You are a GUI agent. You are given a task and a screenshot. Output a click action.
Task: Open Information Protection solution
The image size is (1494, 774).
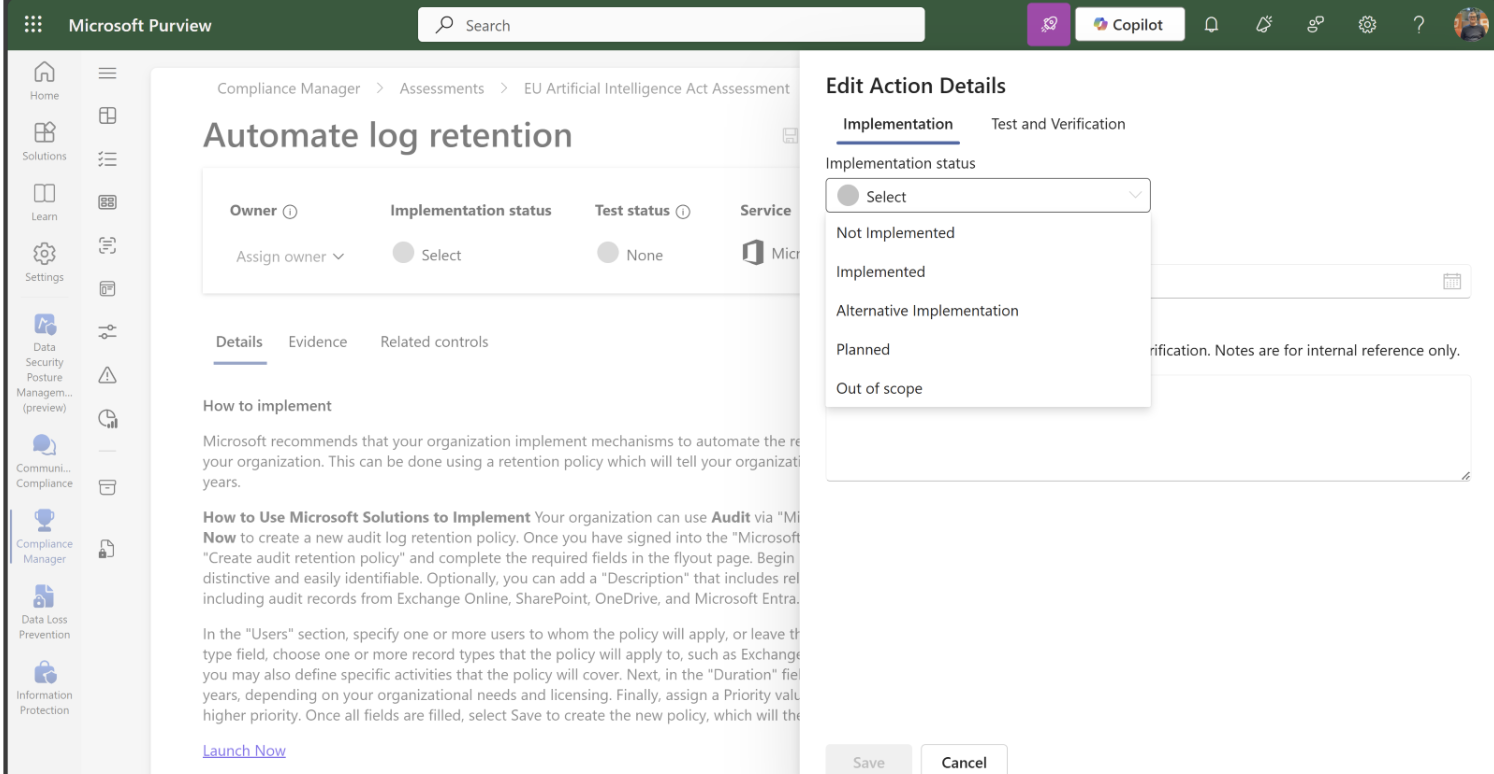43,689
